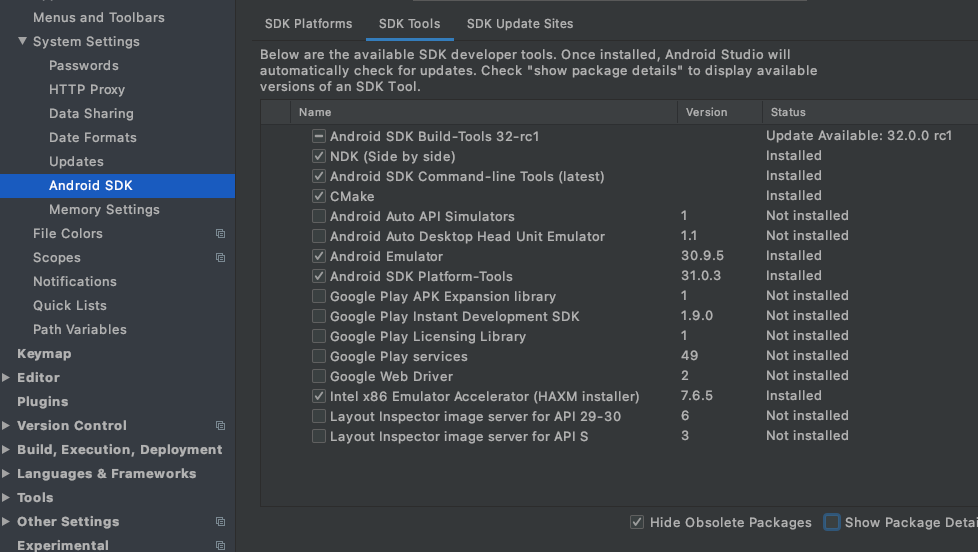Viewport: 978px width, 552px height.
Task: Switch to the SDK Platforms tab
Action: pos(308,24)
